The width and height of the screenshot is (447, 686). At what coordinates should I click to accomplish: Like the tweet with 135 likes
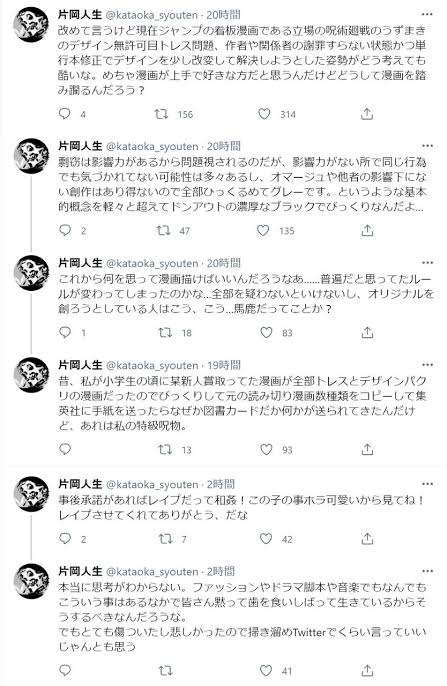coord(263,230)
